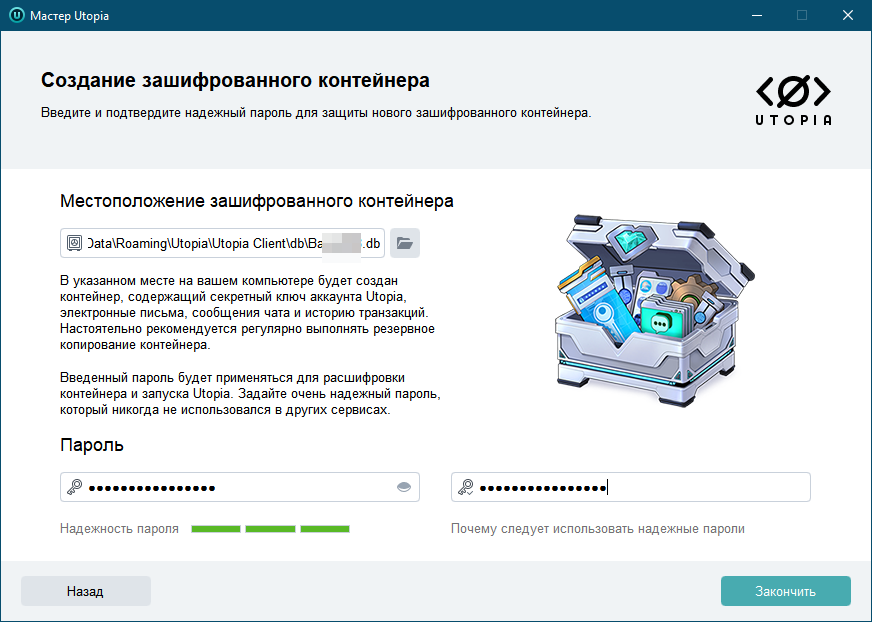Click the 'Мастер Utopia' window title
Viewport: 872px width, 622px height.
tap(70, 16)
